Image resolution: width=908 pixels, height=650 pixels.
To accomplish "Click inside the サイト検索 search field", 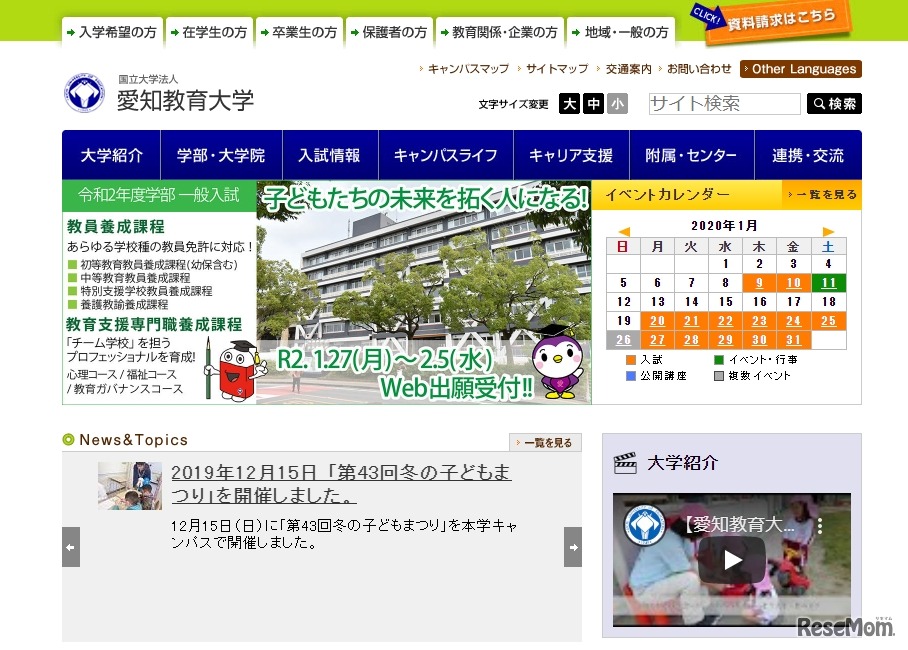I will [x=722, y=103].
